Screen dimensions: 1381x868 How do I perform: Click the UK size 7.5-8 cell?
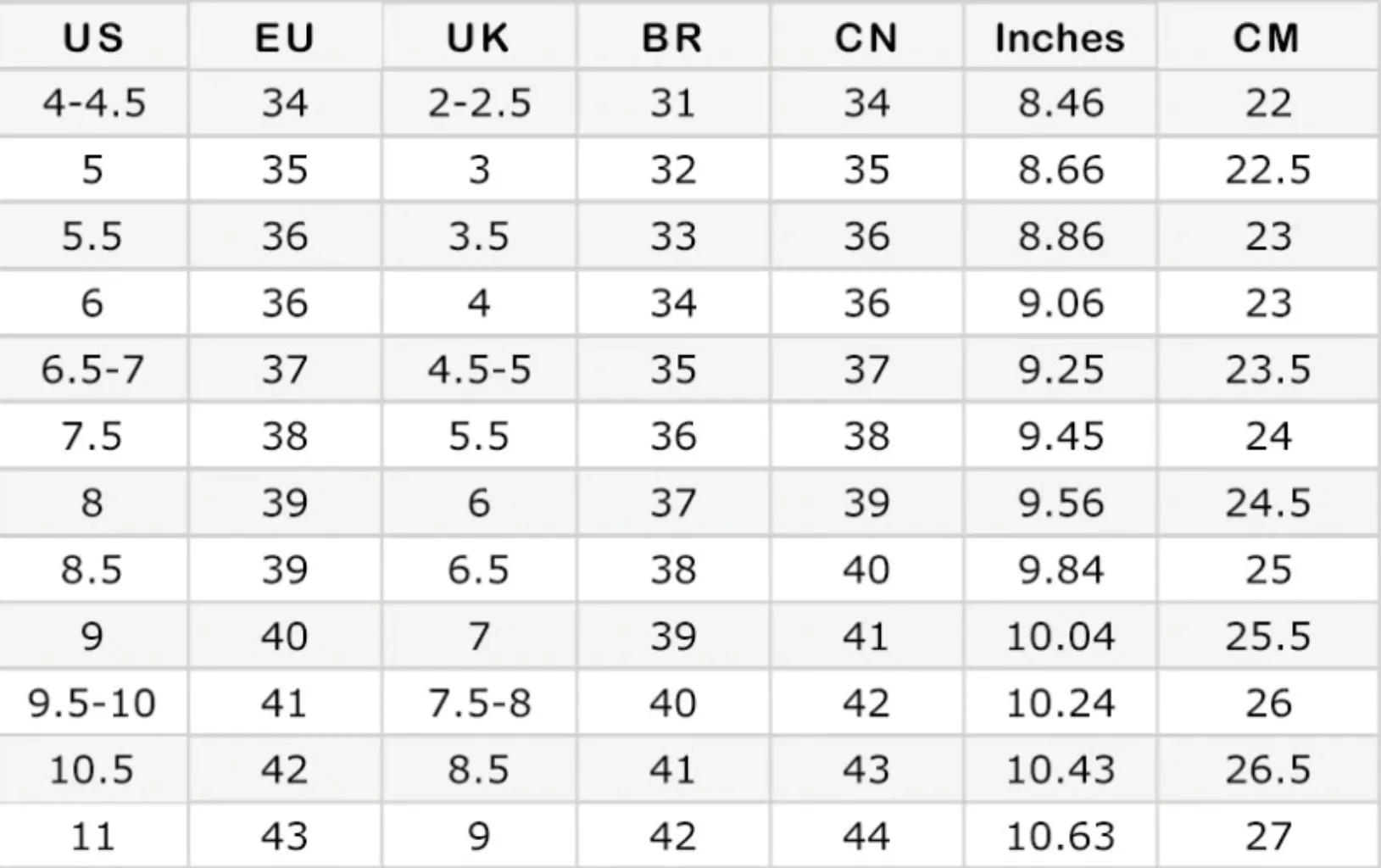coord(479,703)
